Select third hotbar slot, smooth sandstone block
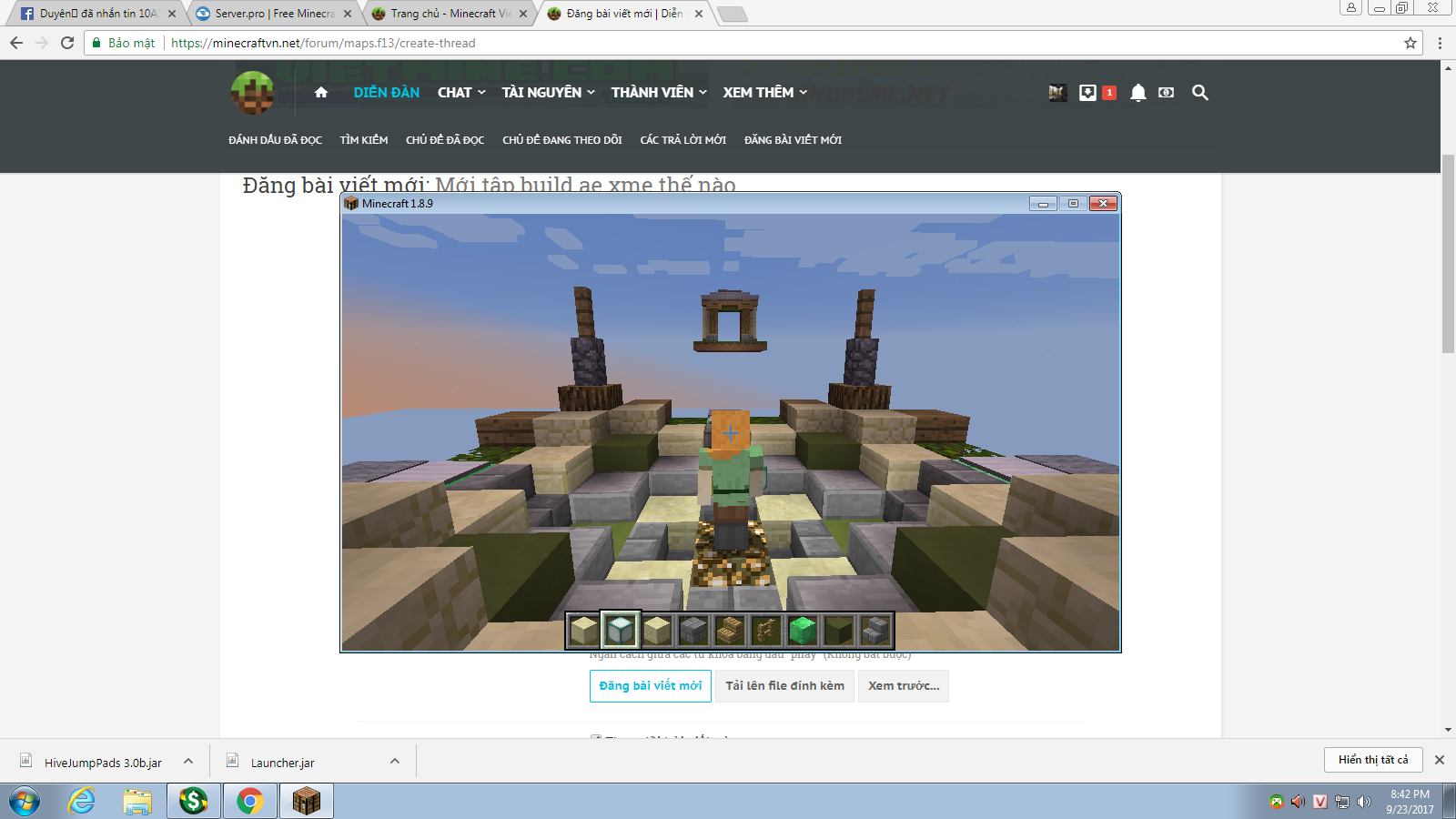The image size is (1456, 819). click(x=656, y=630)
